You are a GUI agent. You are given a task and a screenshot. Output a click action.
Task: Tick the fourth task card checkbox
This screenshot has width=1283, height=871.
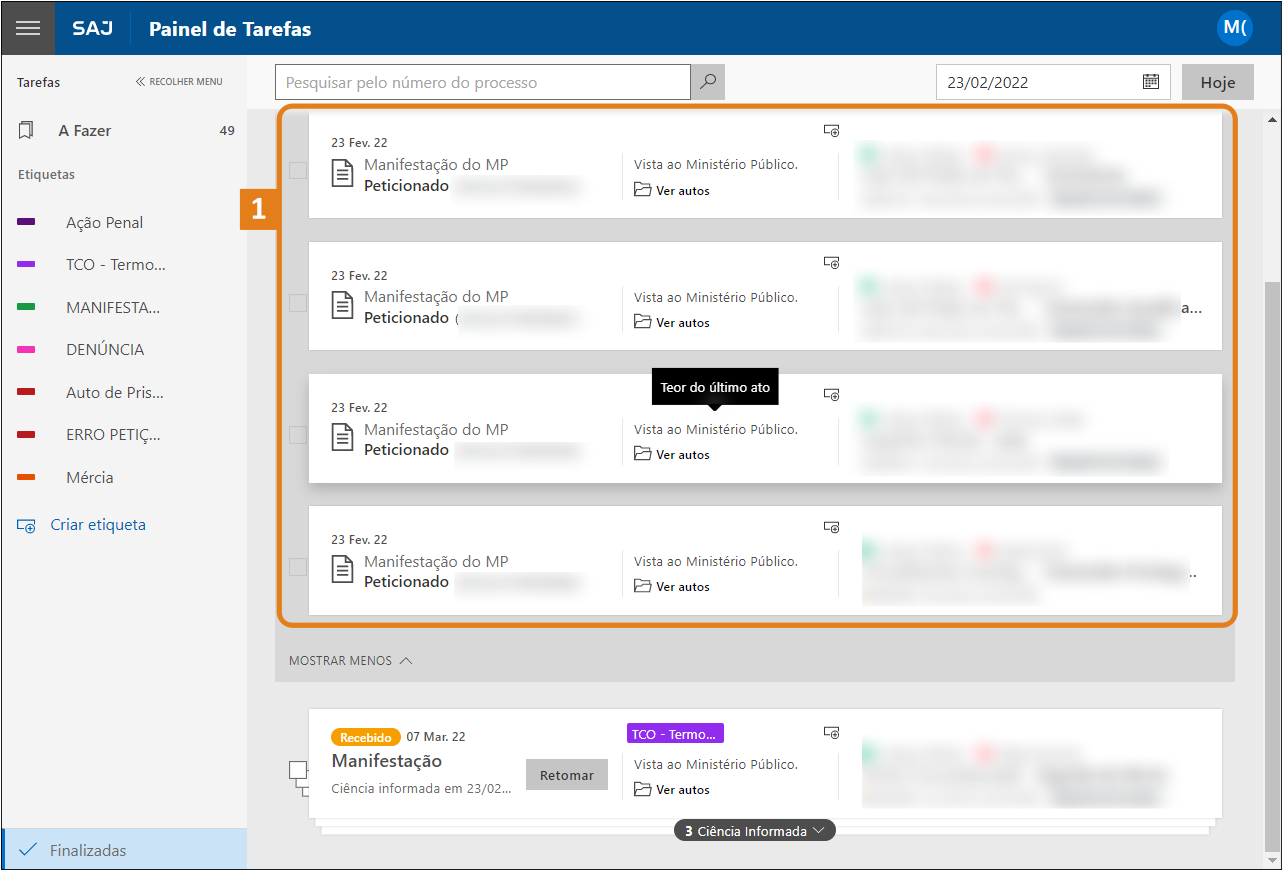tap(298, 567)
